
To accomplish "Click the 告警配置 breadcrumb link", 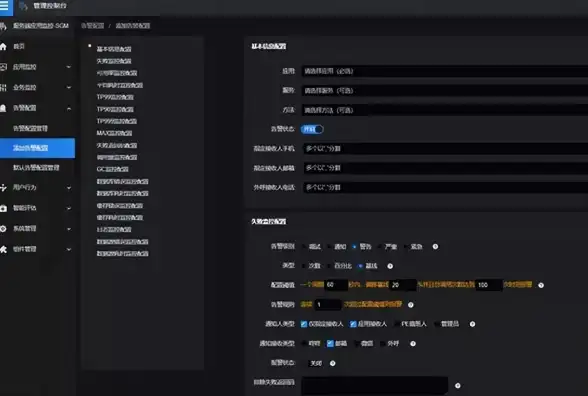I will pyautogui.click(x=92, y=26).
